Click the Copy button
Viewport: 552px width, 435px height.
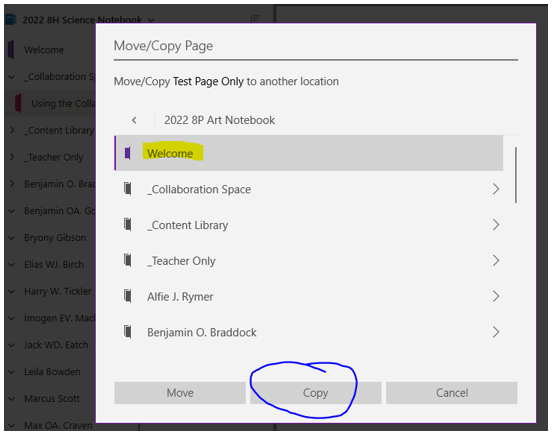pos(316,393)
